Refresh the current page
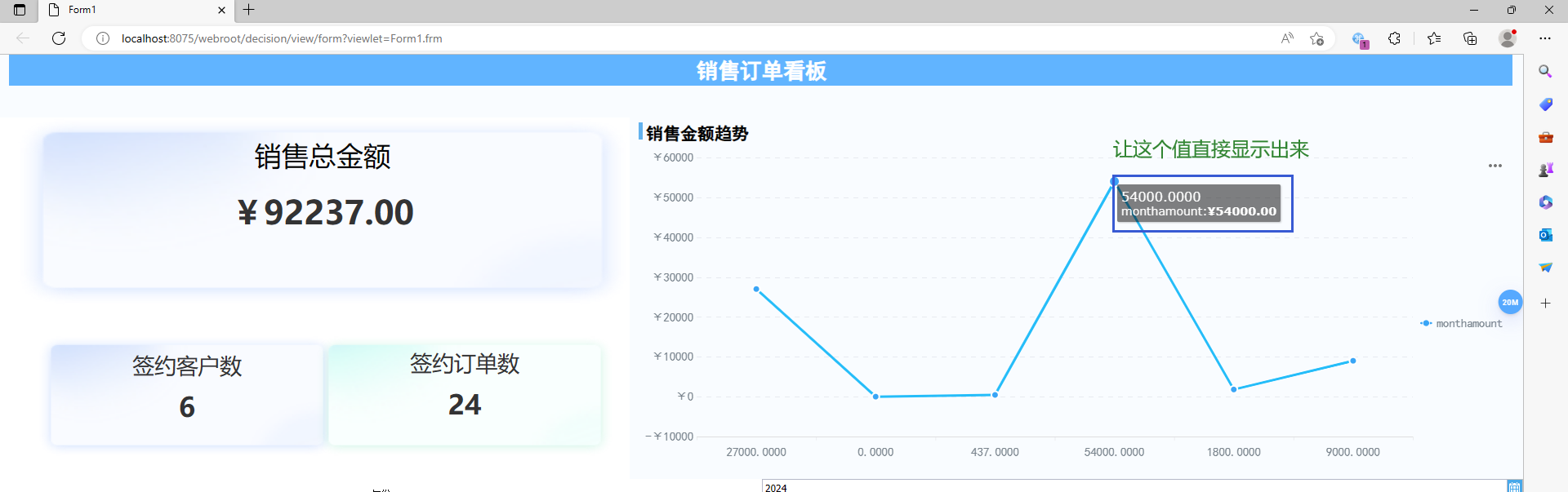1568x492 pixels. (x=59, y=38)
